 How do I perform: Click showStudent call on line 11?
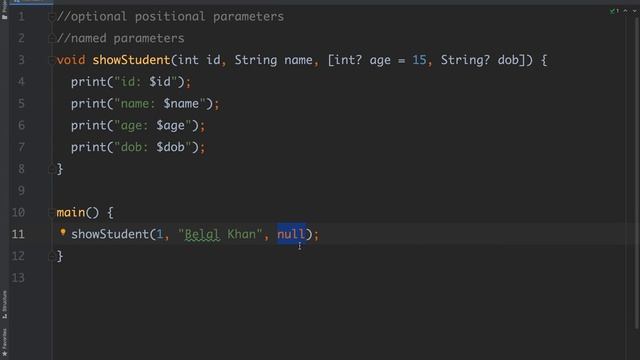click(x=110, y=234)
